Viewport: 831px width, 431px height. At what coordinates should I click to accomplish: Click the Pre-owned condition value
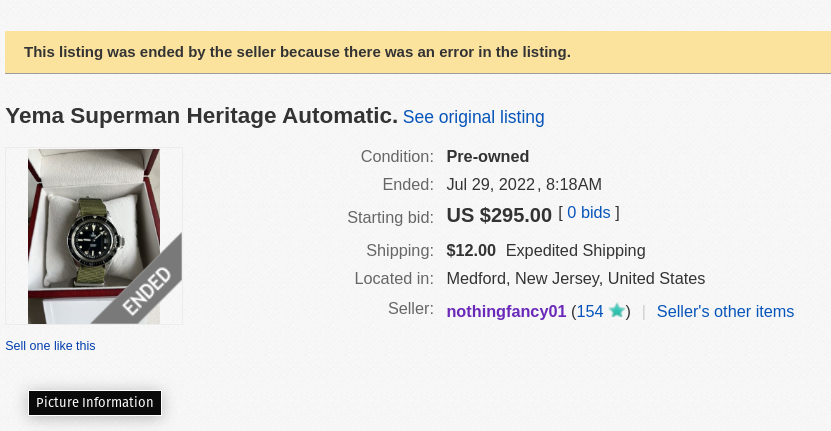click(487, 156)
